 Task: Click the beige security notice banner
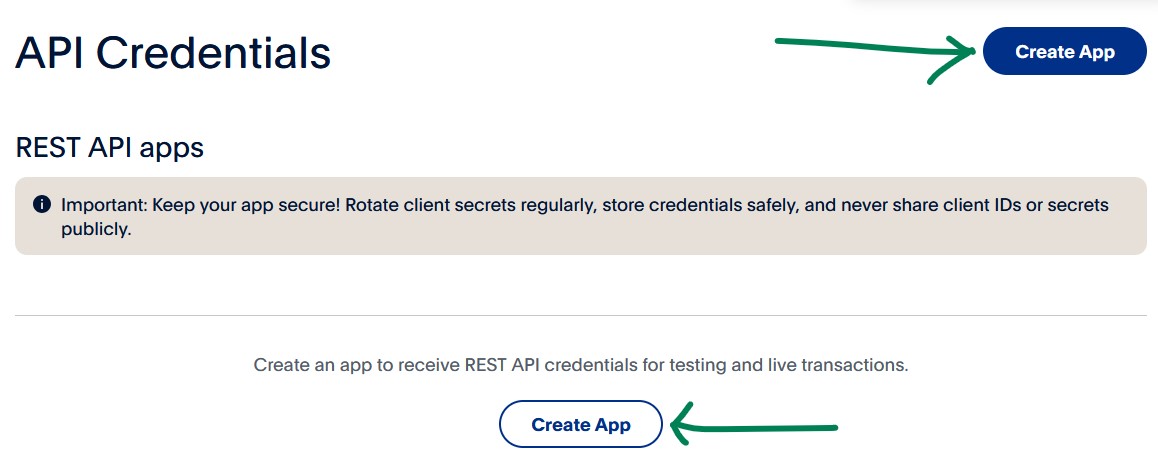pyautogui.click(x=580, y=216)
